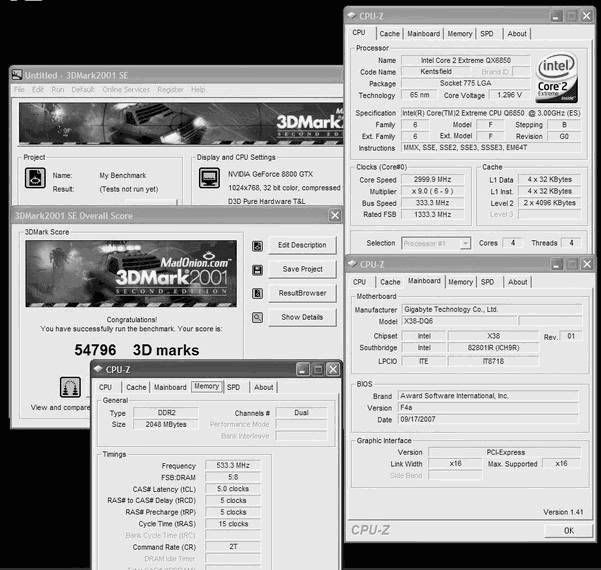Click the Show Details button
Image resolution: width=601 pixels, height=570 pixels.
[302, 317]
